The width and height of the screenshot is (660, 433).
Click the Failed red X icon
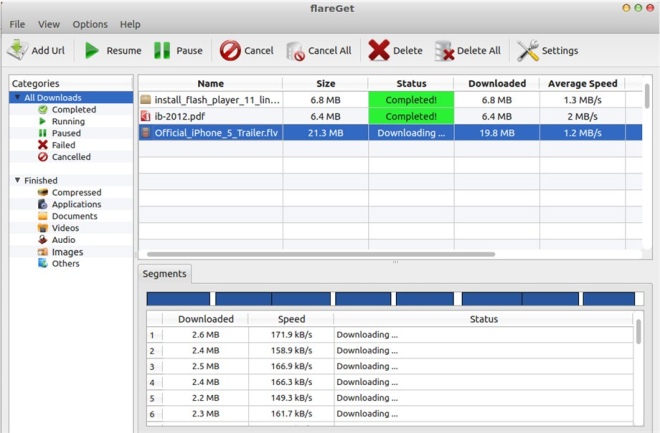[x=43, y=145]
